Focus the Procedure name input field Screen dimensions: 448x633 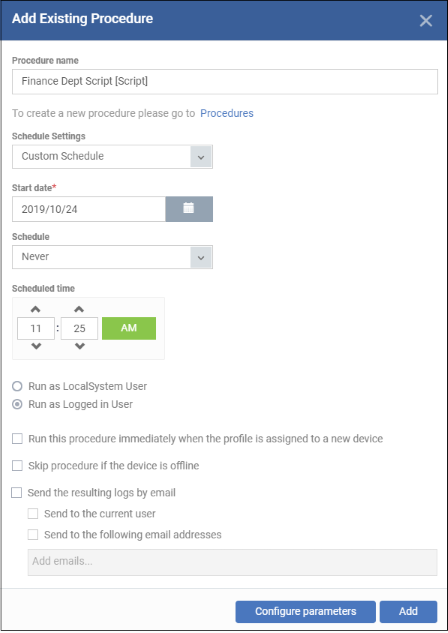pos(225,82)
